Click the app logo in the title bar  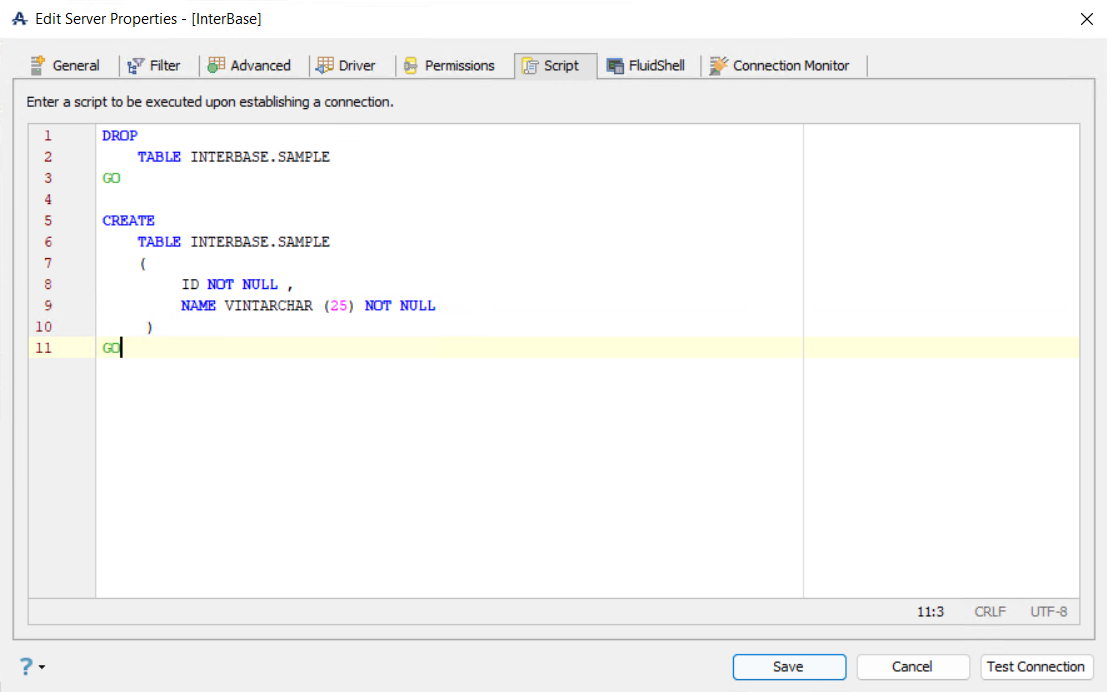coord(19,19)
